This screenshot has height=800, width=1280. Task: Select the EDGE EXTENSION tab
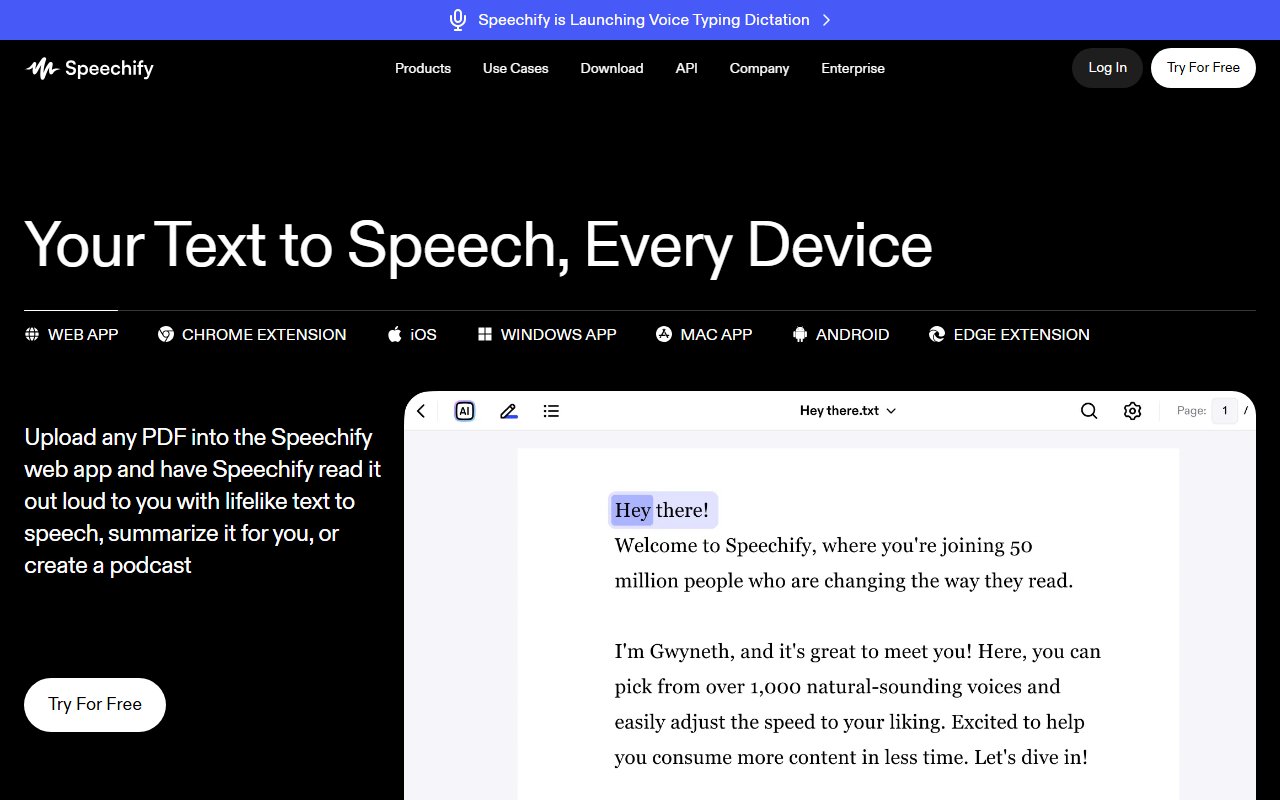click(1009, 334)
